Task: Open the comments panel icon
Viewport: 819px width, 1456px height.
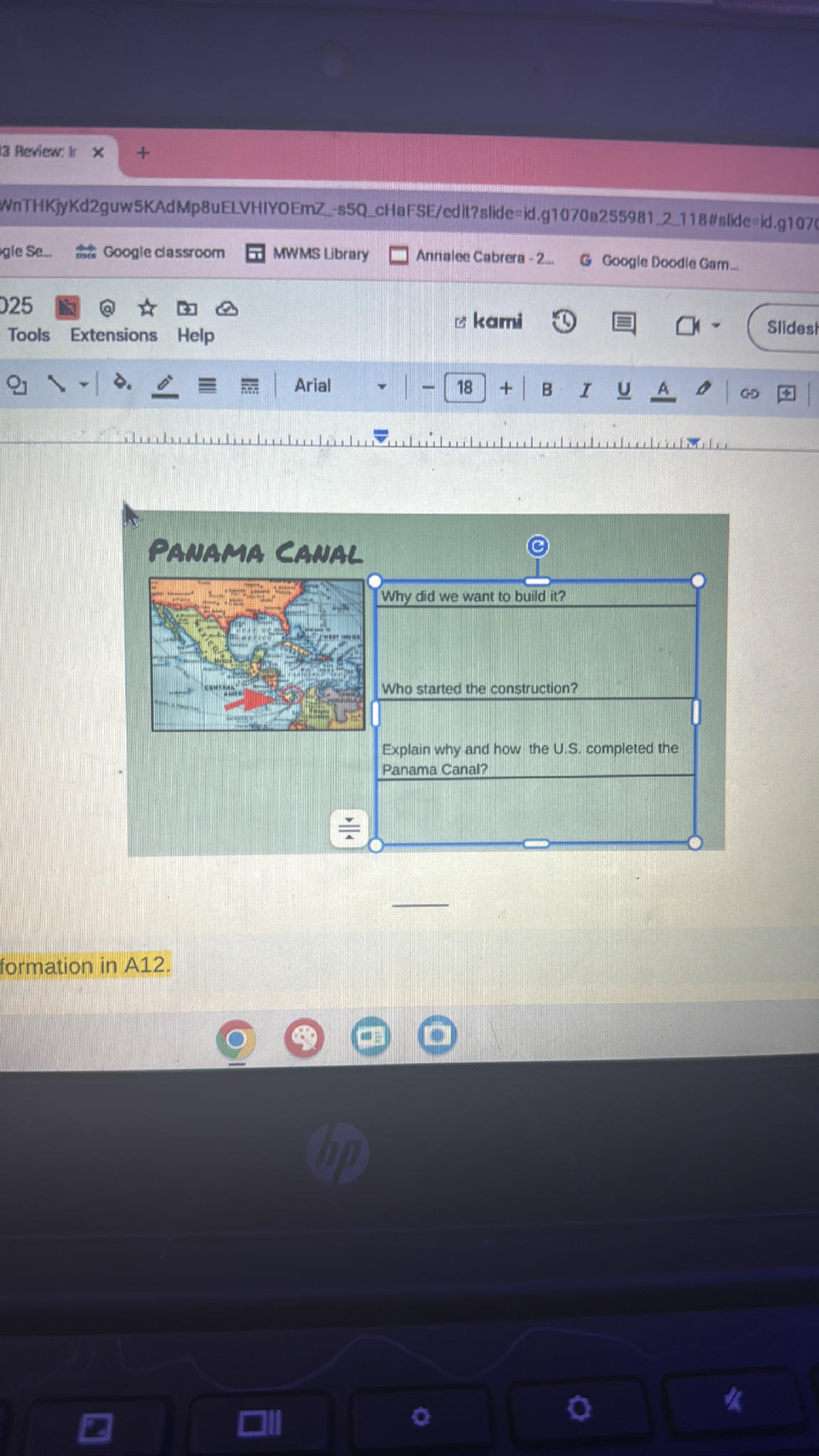Action: click(x=623, y=323)
